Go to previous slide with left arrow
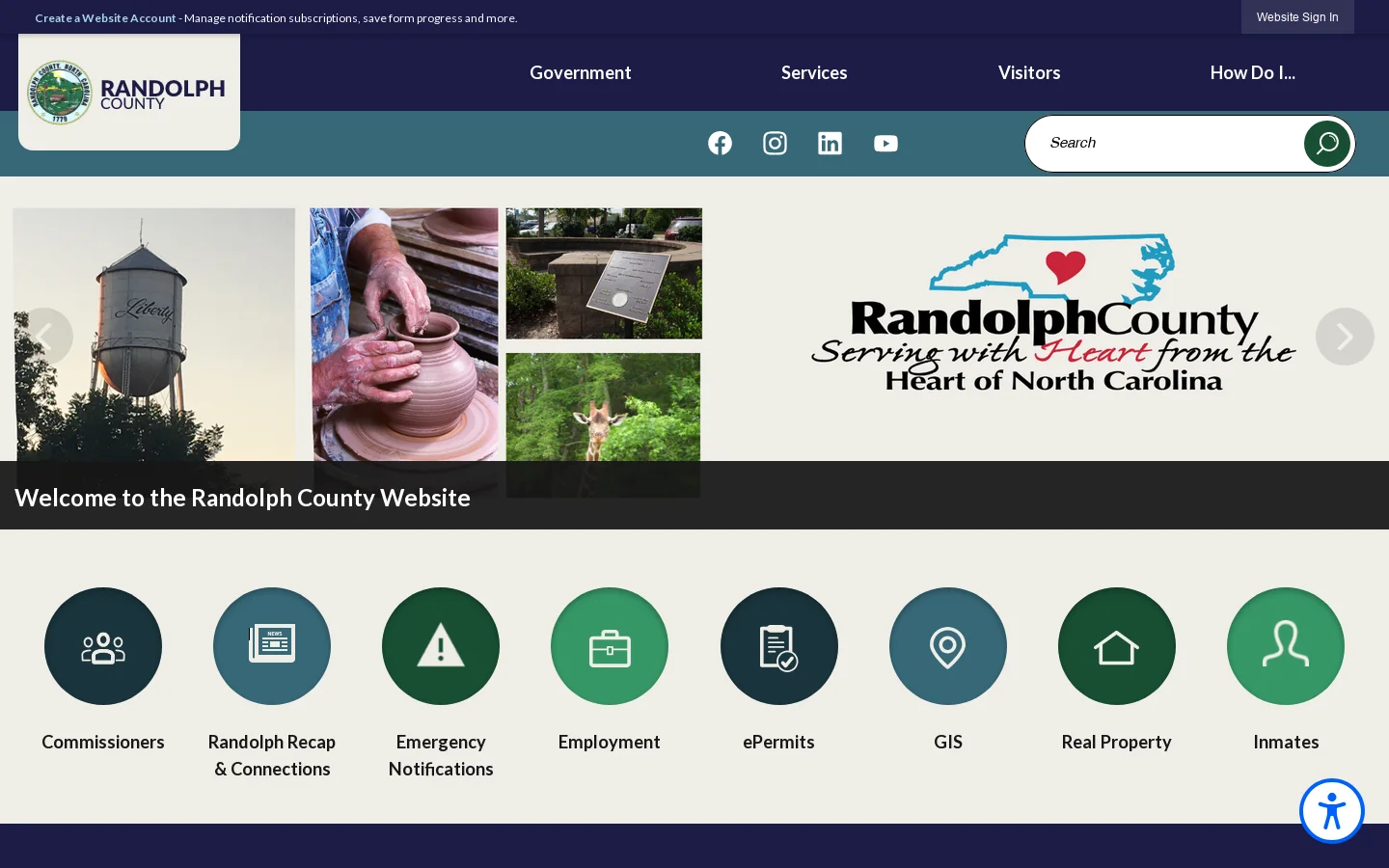Viewport: 1389px width, 868px height. click(43, 337)
